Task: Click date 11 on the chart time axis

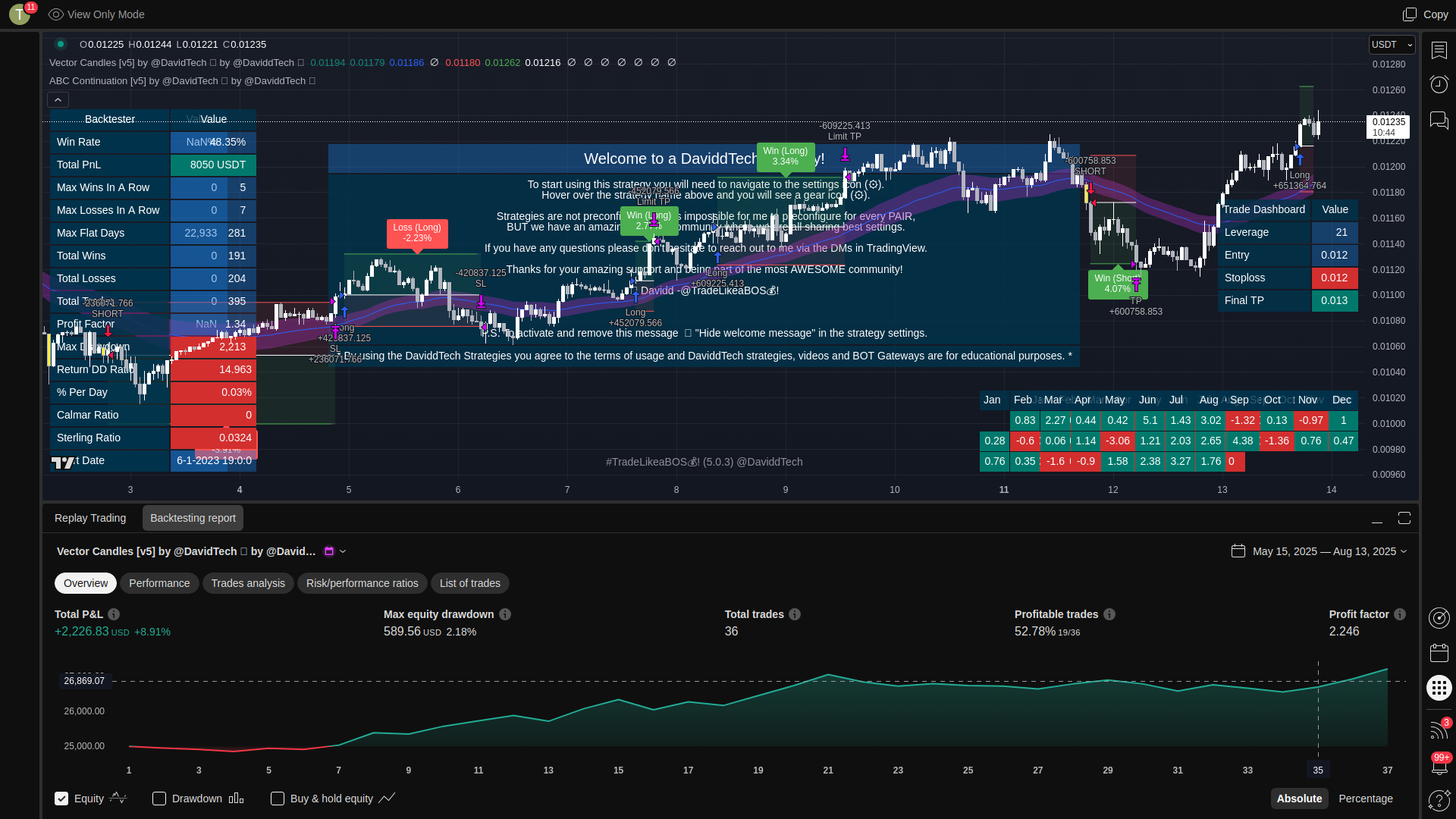Action: click(1004, 490)
